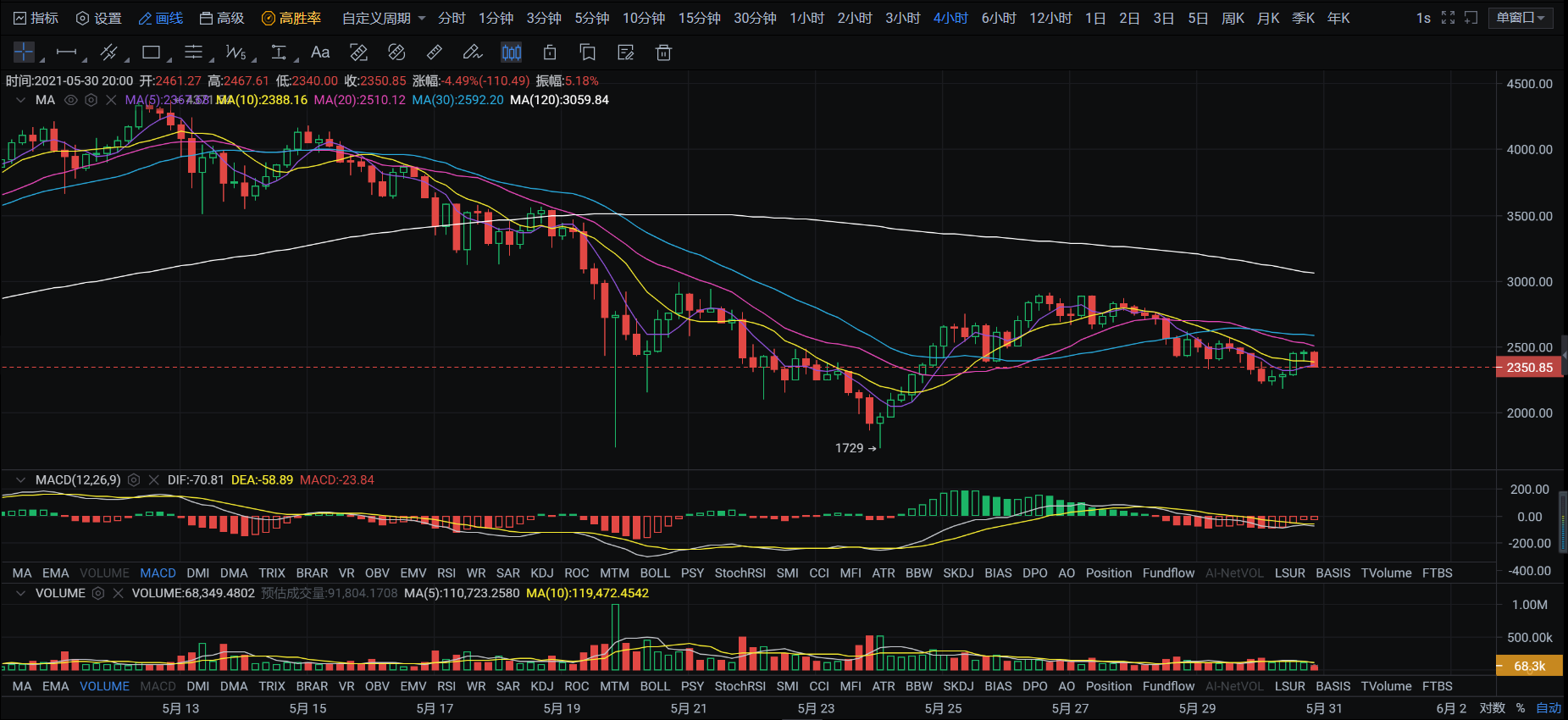Click the lock drawings icon
Image resolution: width=1568 pixels, height=720 pixels.
550,53
